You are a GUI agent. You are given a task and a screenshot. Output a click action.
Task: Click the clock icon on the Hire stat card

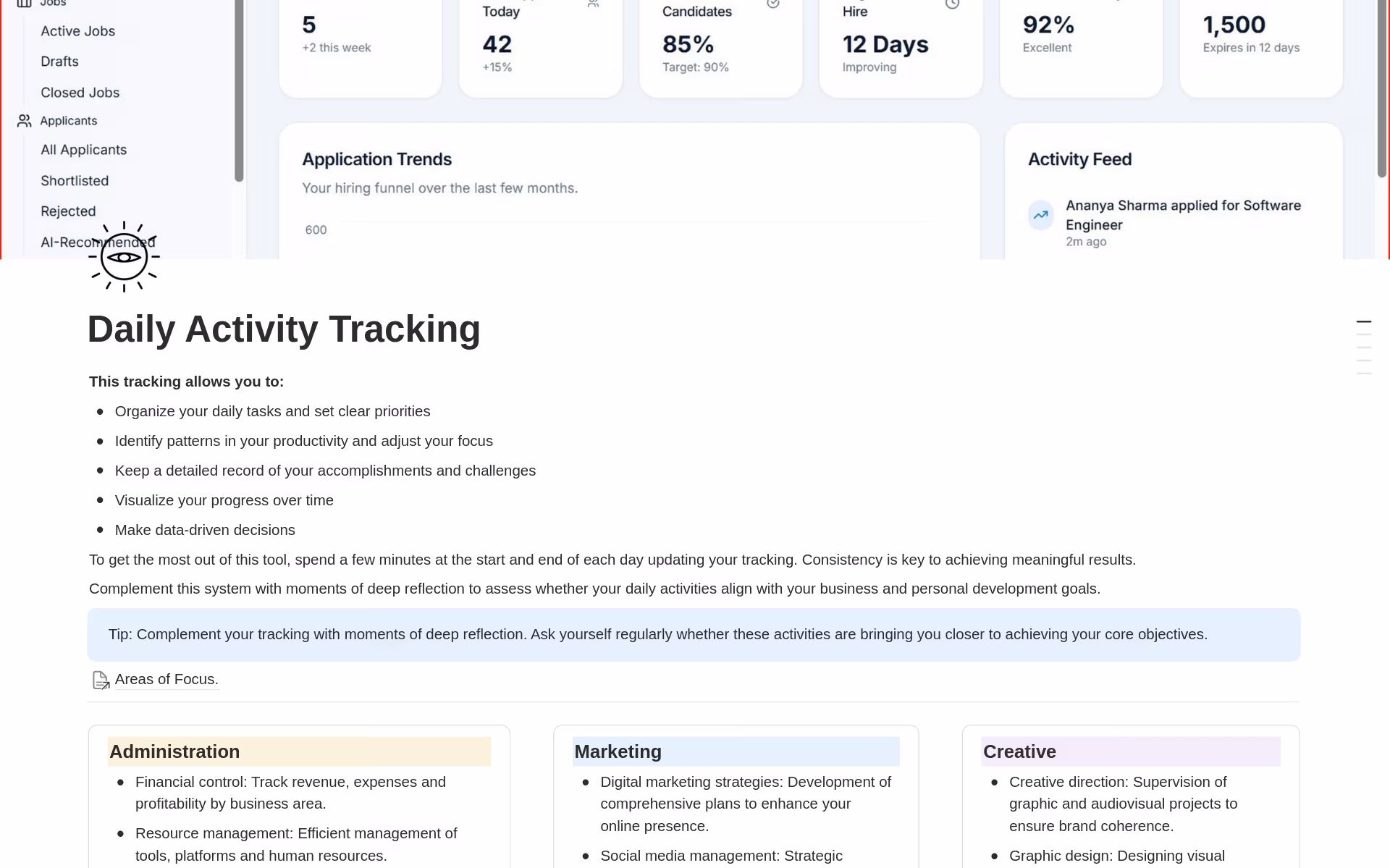(x=952, y=4)
